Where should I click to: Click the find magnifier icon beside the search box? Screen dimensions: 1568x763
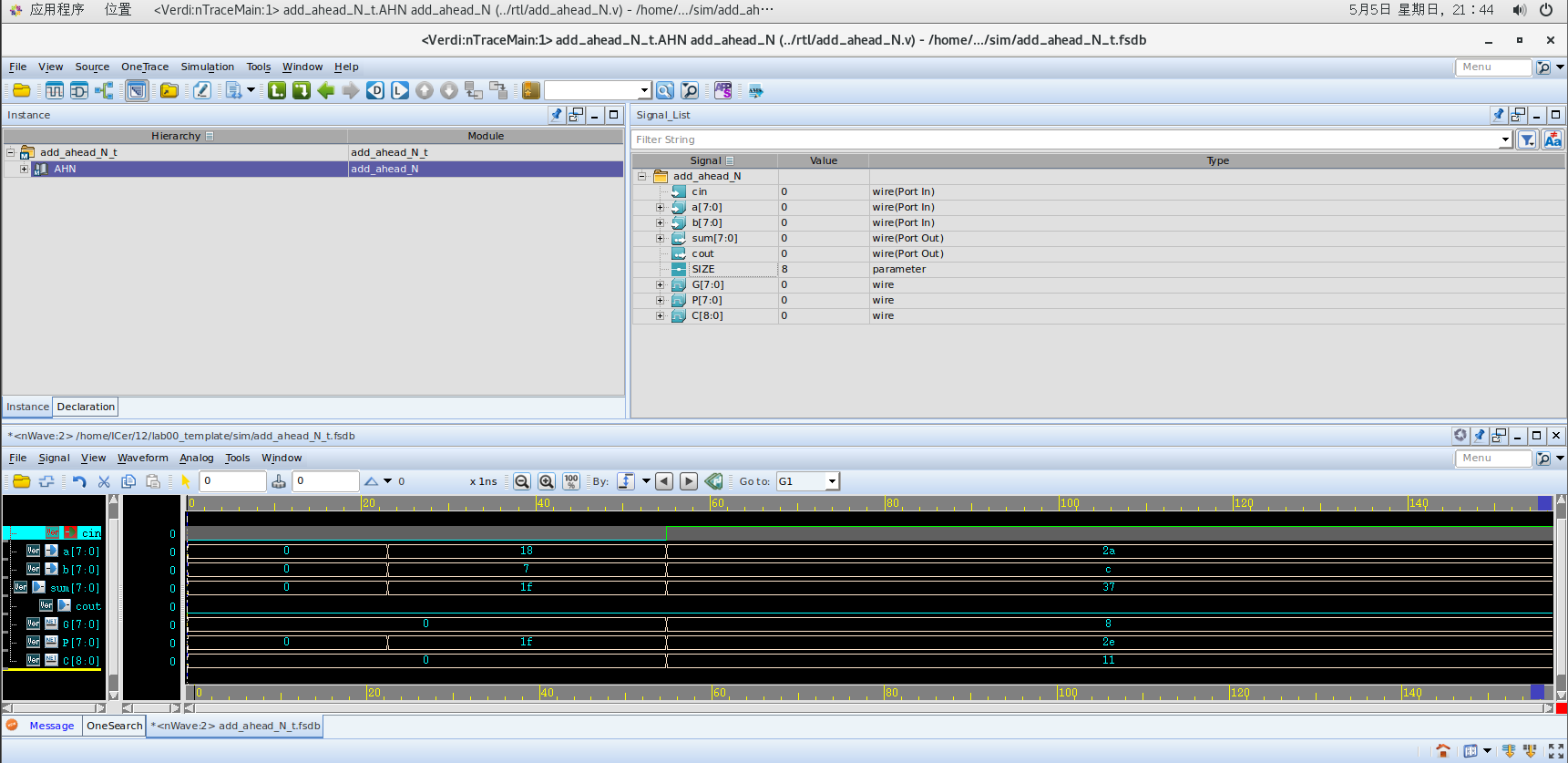[x=665, y=90]
